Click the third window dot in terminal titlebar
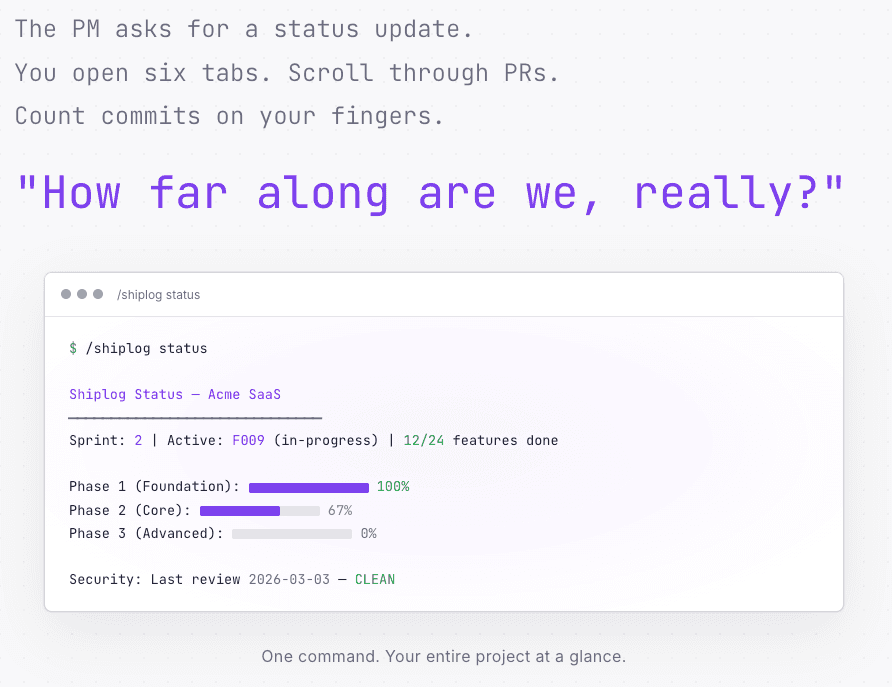 point(98,294)
